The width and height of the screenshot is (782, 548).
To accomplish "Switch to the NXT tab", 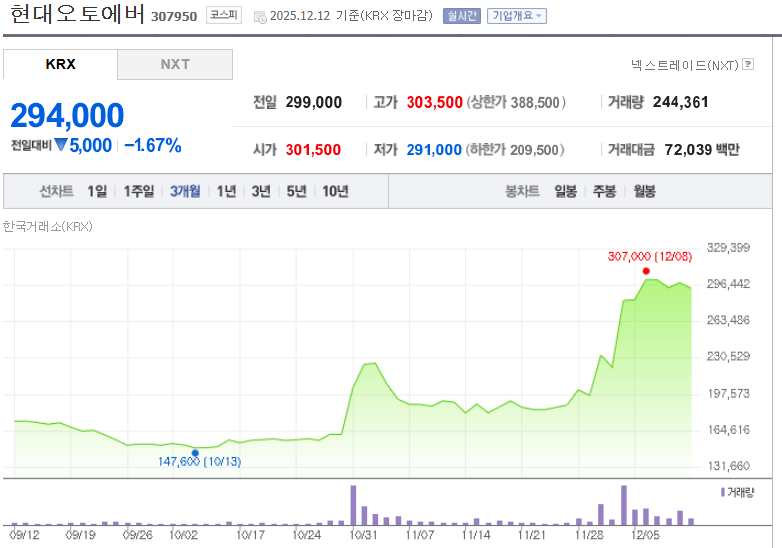I will tap(175, 64).
